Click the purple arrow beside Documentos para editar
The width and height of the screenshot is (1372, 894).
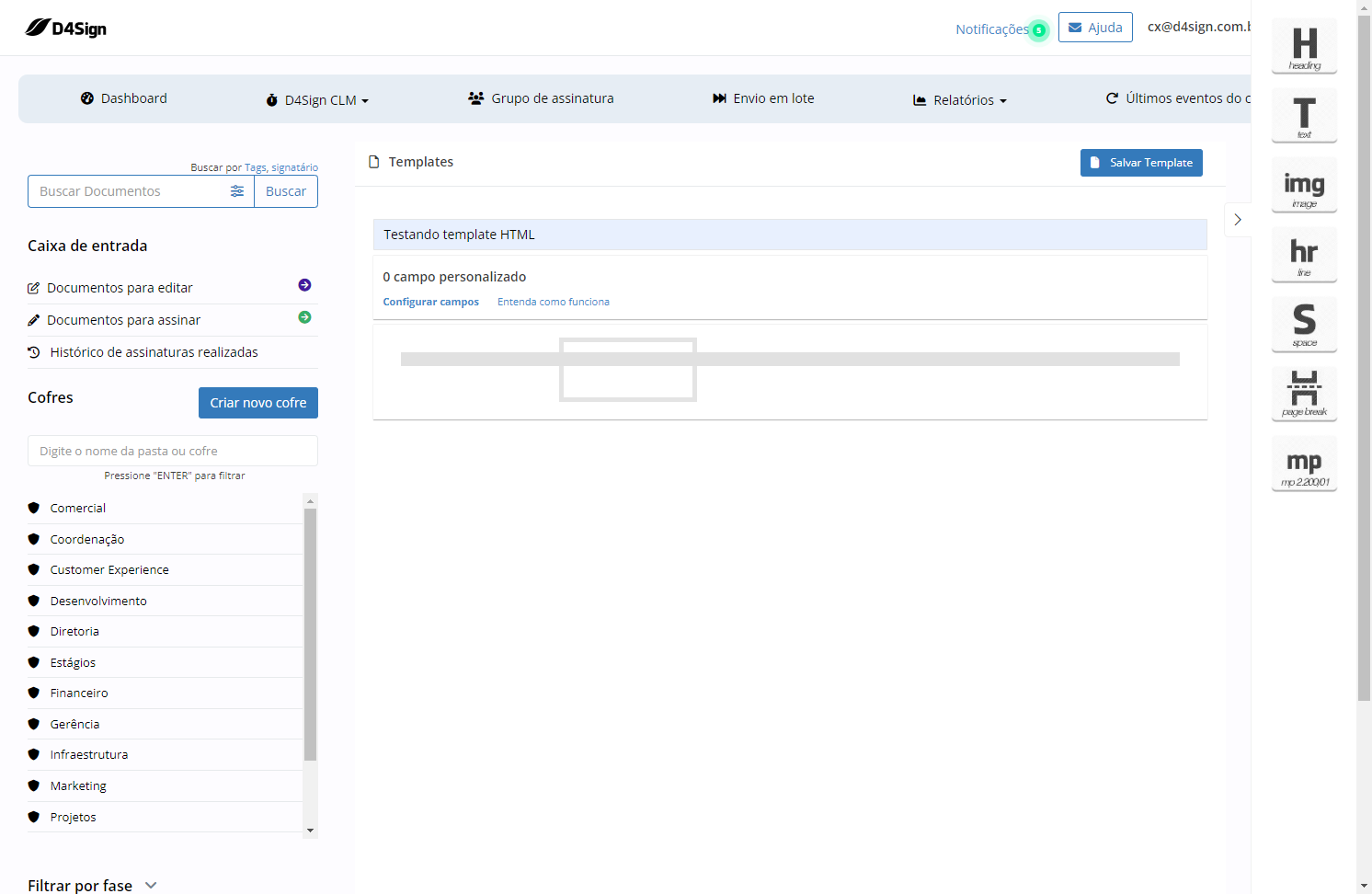coord(304,285)
